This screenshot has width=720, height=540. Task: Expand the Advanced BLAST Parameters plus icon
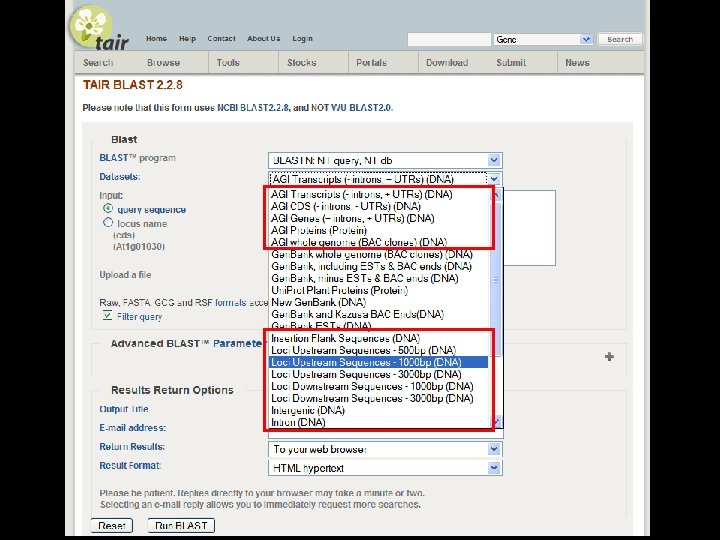(609, 357)
